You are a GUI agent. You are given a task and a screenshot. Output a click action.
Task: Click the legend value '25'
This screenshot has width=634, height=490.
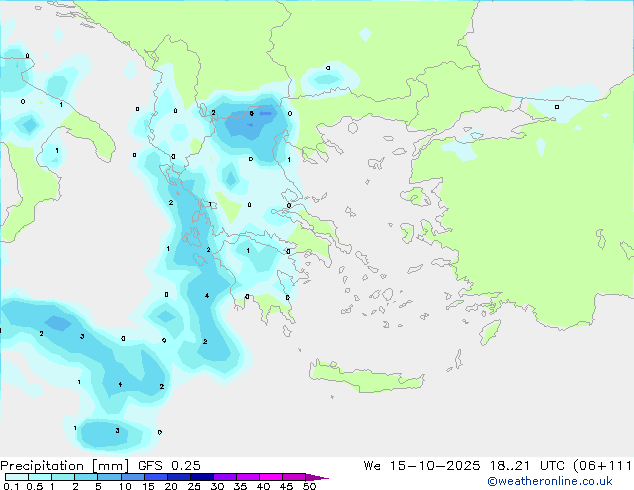194,486
